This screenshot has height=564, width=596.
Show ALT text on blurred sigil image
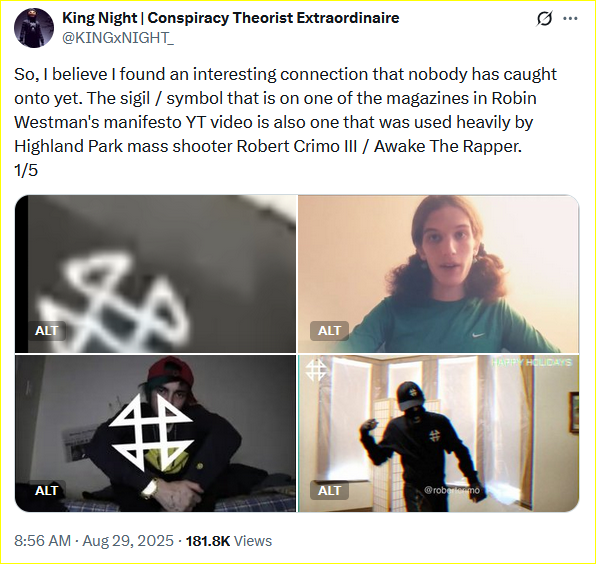click(x=46, y=331)
